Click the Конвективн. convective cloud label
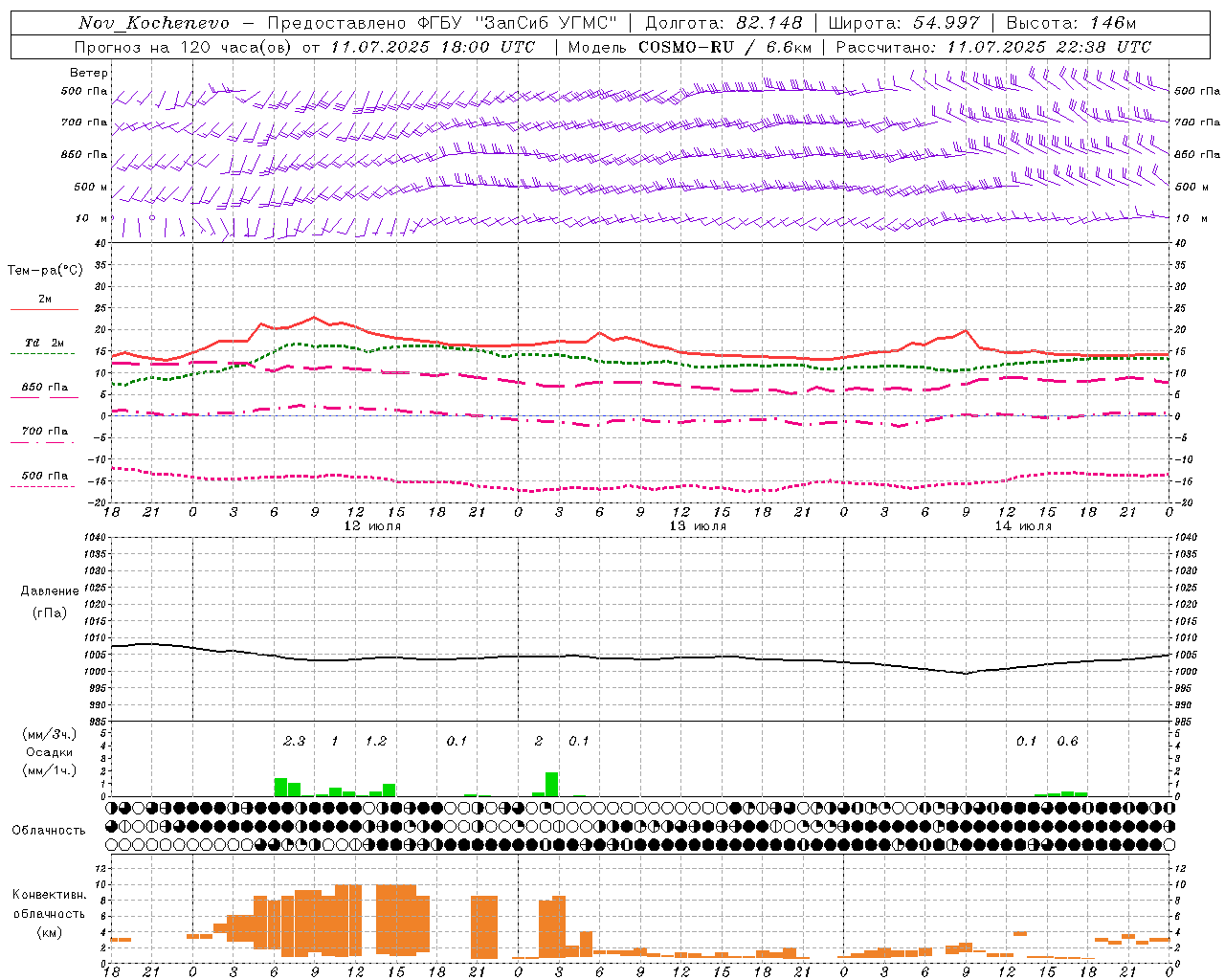Viewport: 1225px width, 980px height. (49, 895)
